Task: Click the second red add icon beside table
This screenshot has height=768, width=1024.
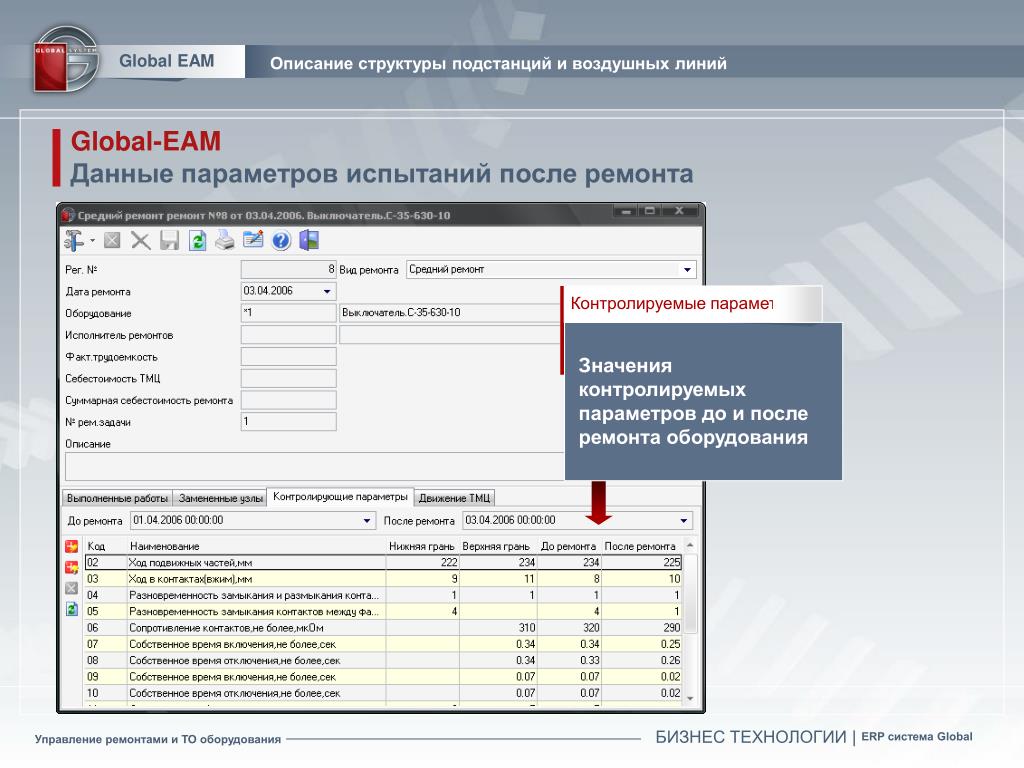Action: coord(72,568)
